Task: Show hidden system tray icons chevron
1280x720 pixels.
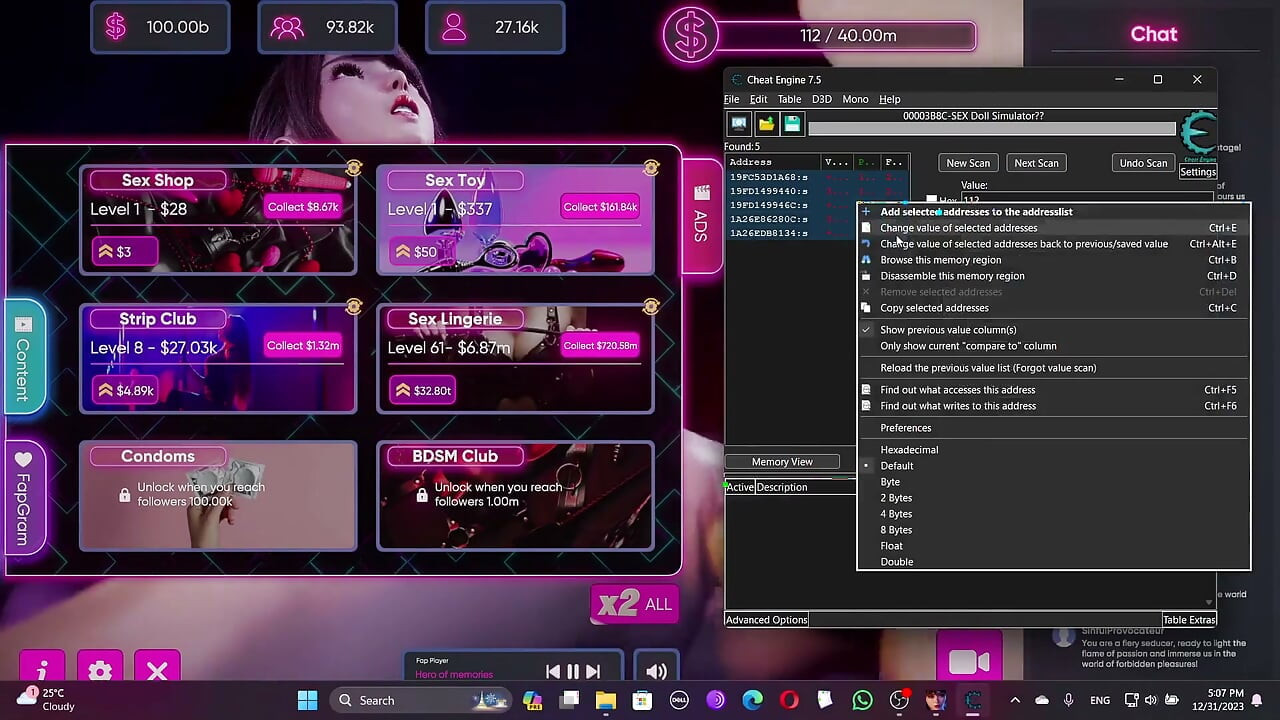Action: pos(1015,700)
